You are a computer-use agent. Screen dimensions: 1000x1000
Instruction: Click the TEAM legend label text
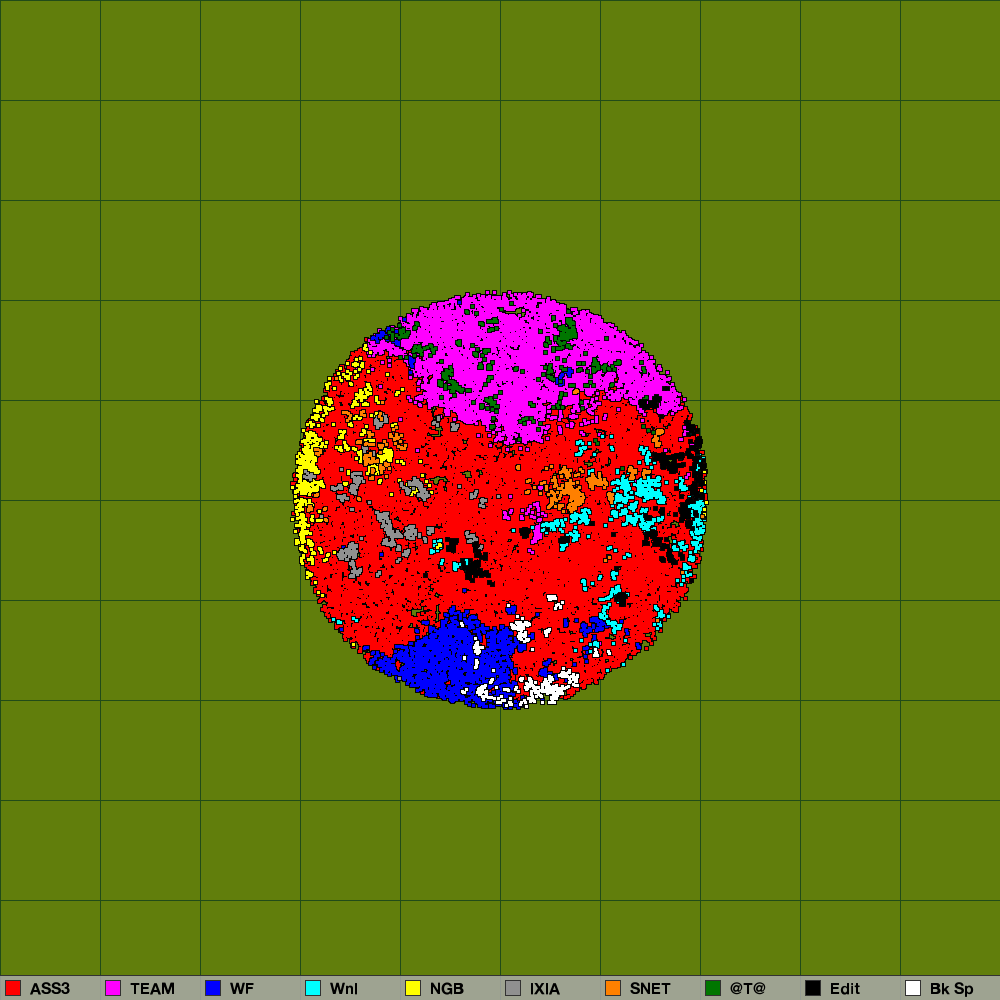point(152,989)
